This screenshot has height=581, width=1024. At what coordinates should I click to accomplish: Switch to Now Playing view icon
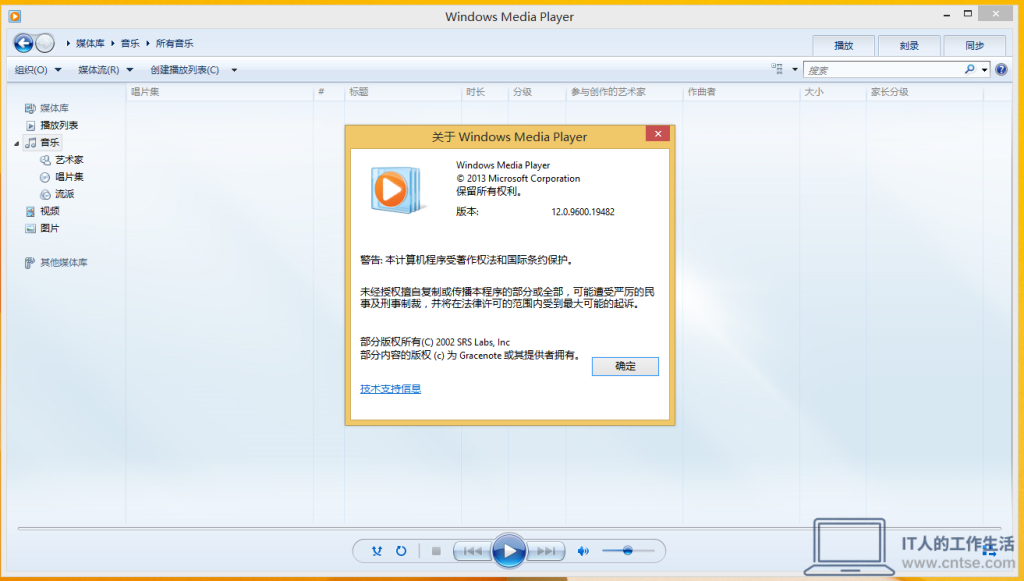(989, 551)
